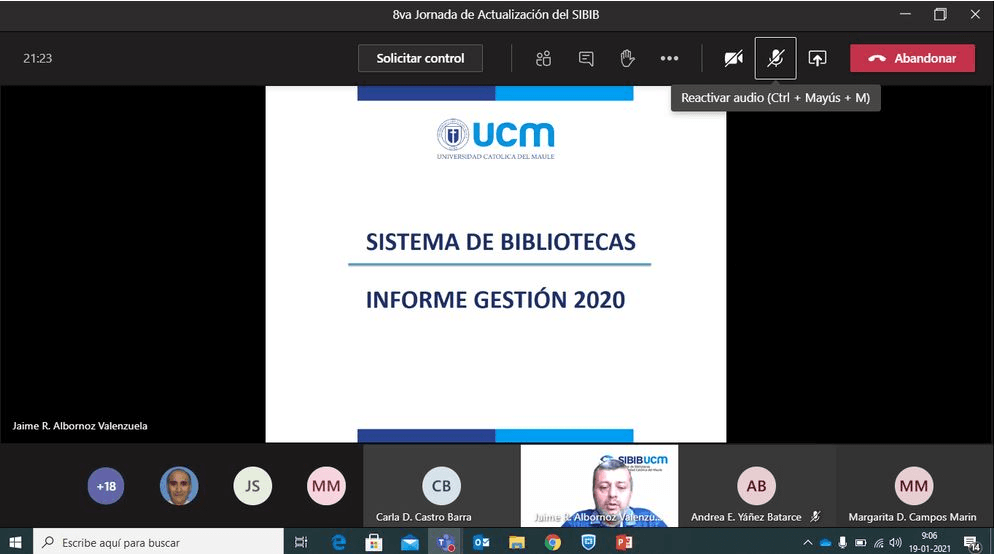Open the system volume control

click(x=895, y=542)
